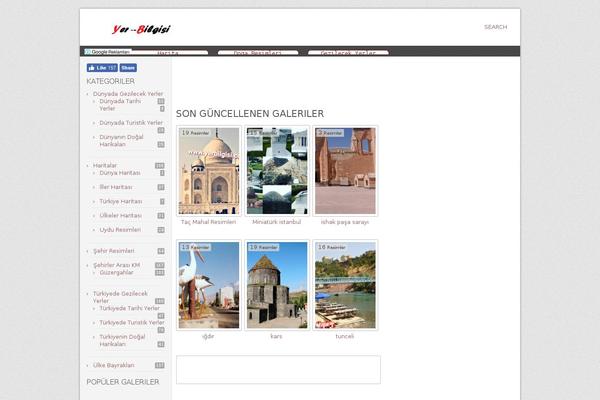Click the Facebook Like thumbs-up button
Screen dimensions: 600x400
point(102,68)
